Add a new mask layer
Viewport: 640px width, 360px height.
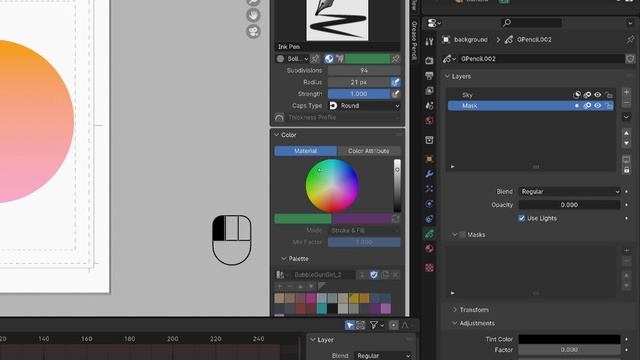tap(627, 250)
